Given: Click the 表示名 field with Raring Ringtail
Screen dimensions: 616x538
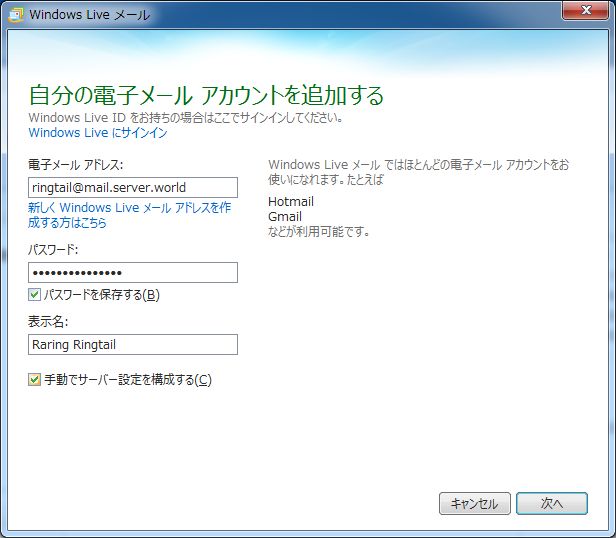Looking at the screenshot, I should click(x=133, y=345).
